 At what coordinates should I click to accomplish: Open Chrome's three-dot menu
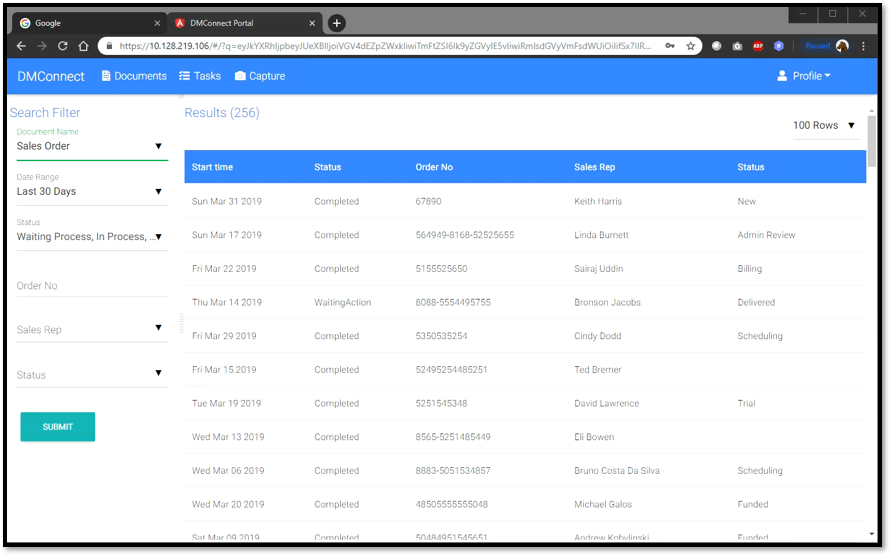(863, 46)
